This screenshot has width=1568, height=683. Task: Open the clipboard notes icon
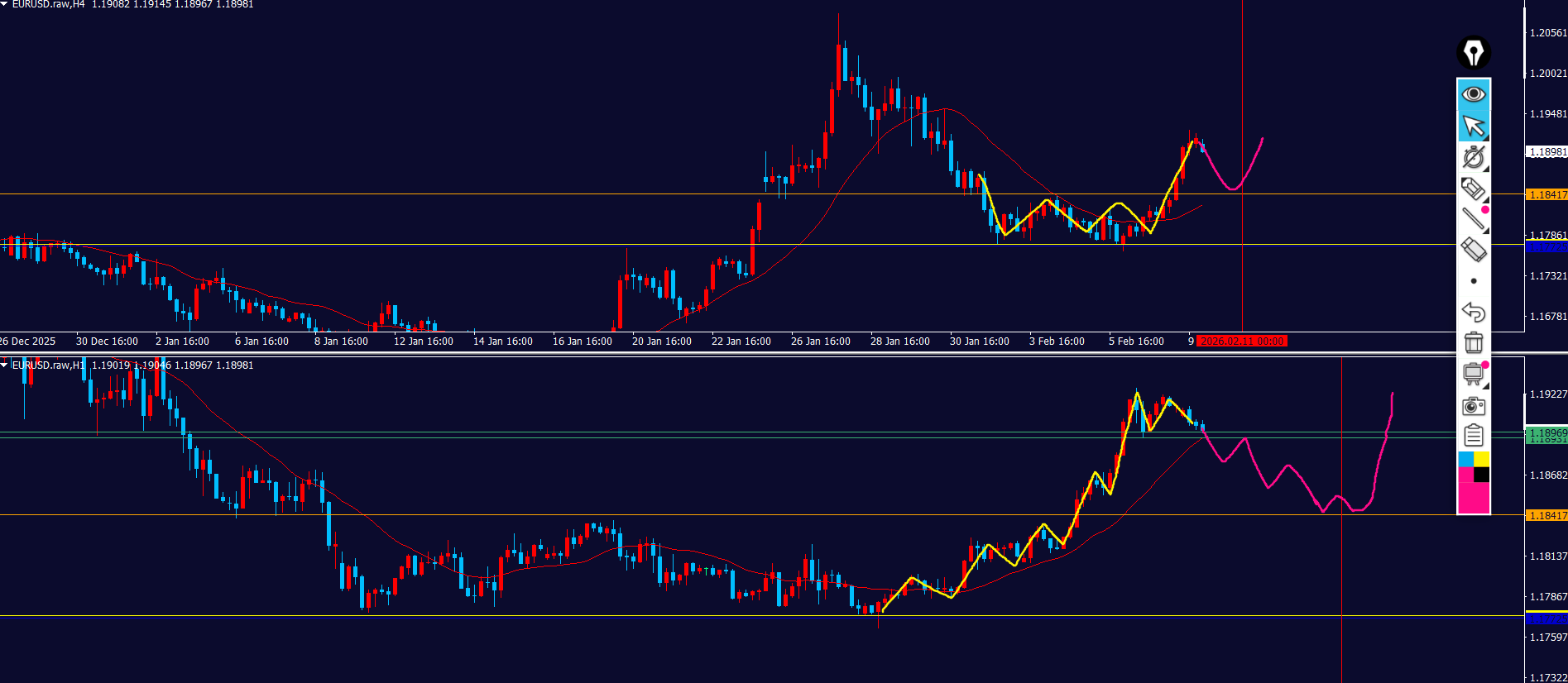click(1473, 435)
